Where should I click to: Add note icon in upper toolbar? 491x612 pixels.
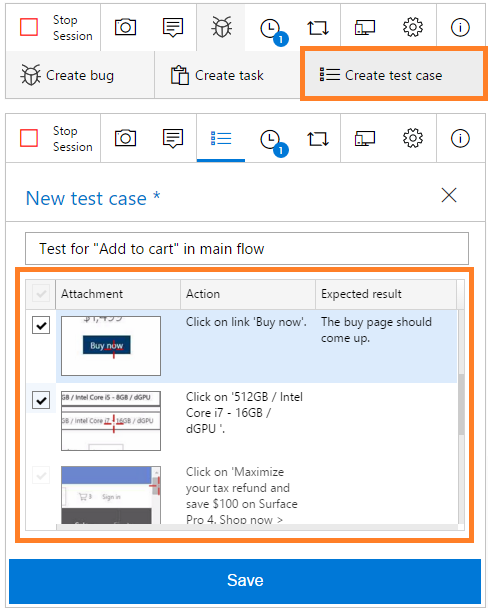click(x=173, y=27)
